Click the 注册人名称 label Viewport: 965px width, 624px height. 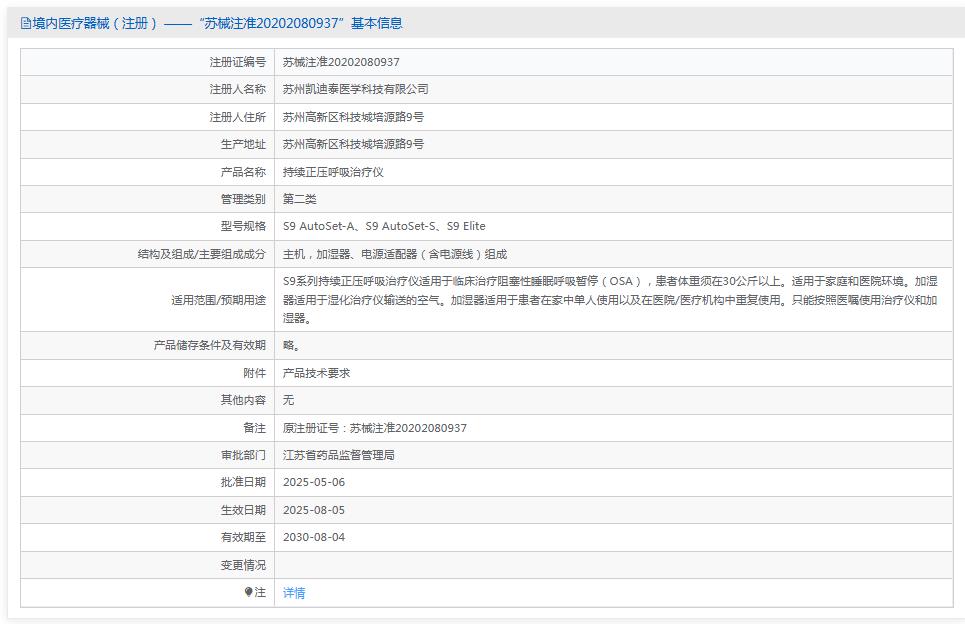[x=238, y=89]
